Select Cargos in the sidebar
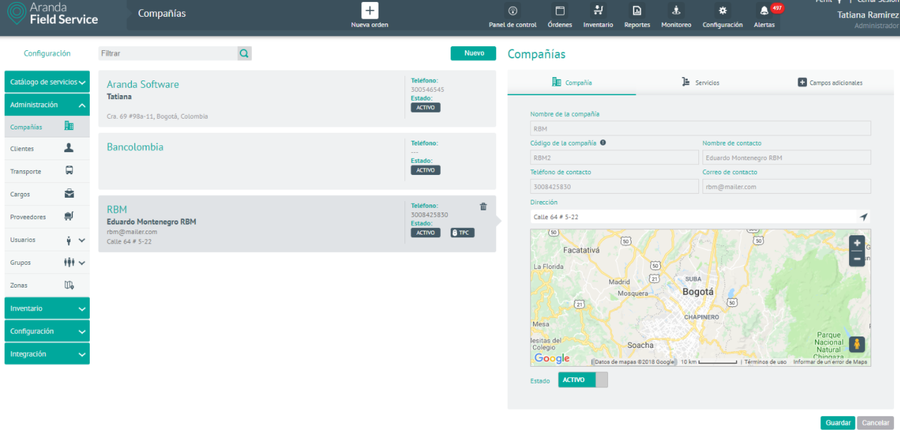The image size is (900, 433). pos(47,194)
